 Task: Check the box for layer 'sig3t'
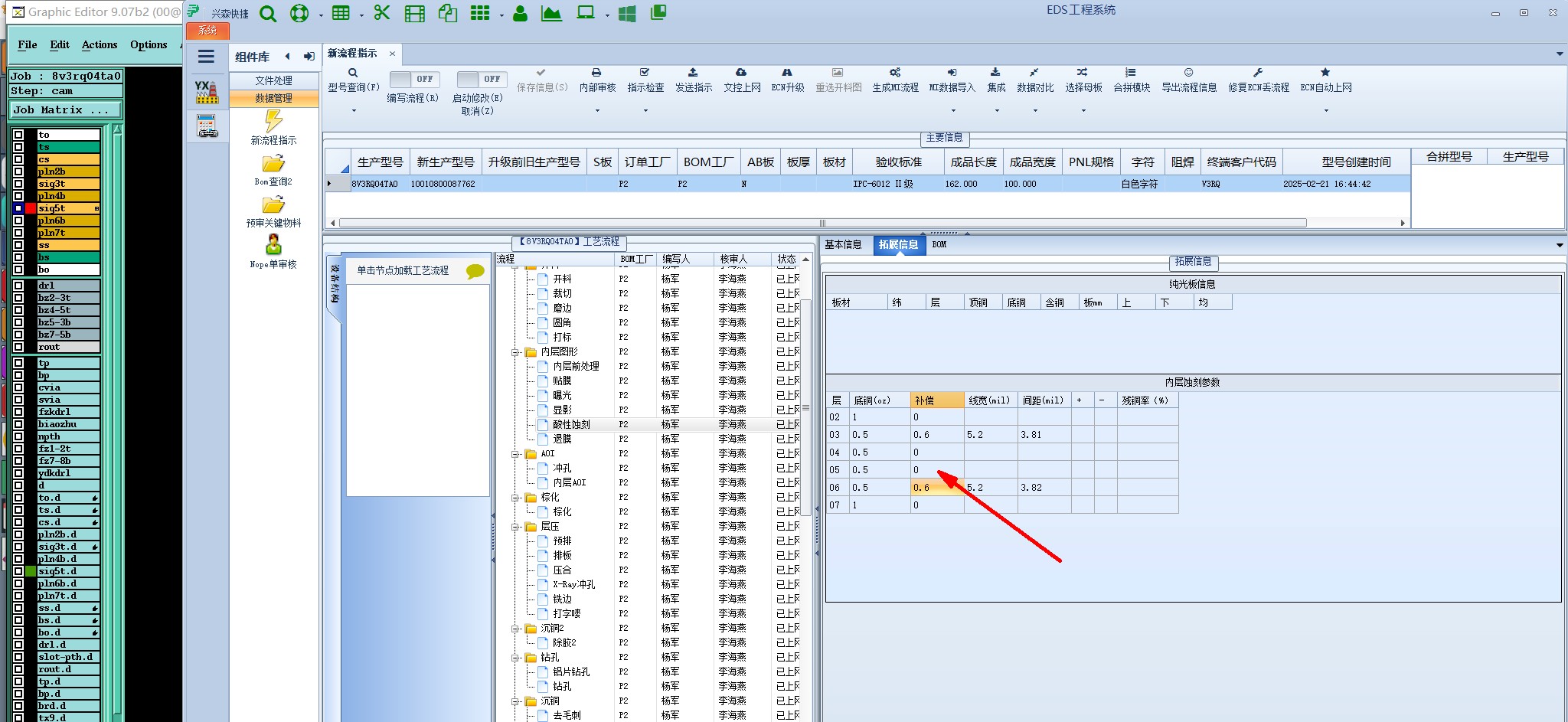(x=19, y=184)
